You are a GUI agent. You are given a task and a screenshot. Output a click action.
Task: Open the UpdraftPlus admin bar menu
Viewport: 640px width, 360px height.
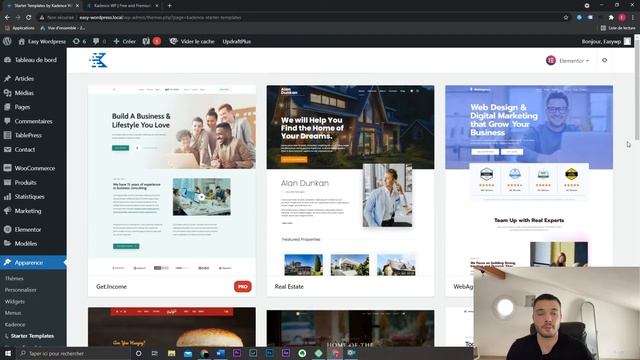tap(236, 41)
